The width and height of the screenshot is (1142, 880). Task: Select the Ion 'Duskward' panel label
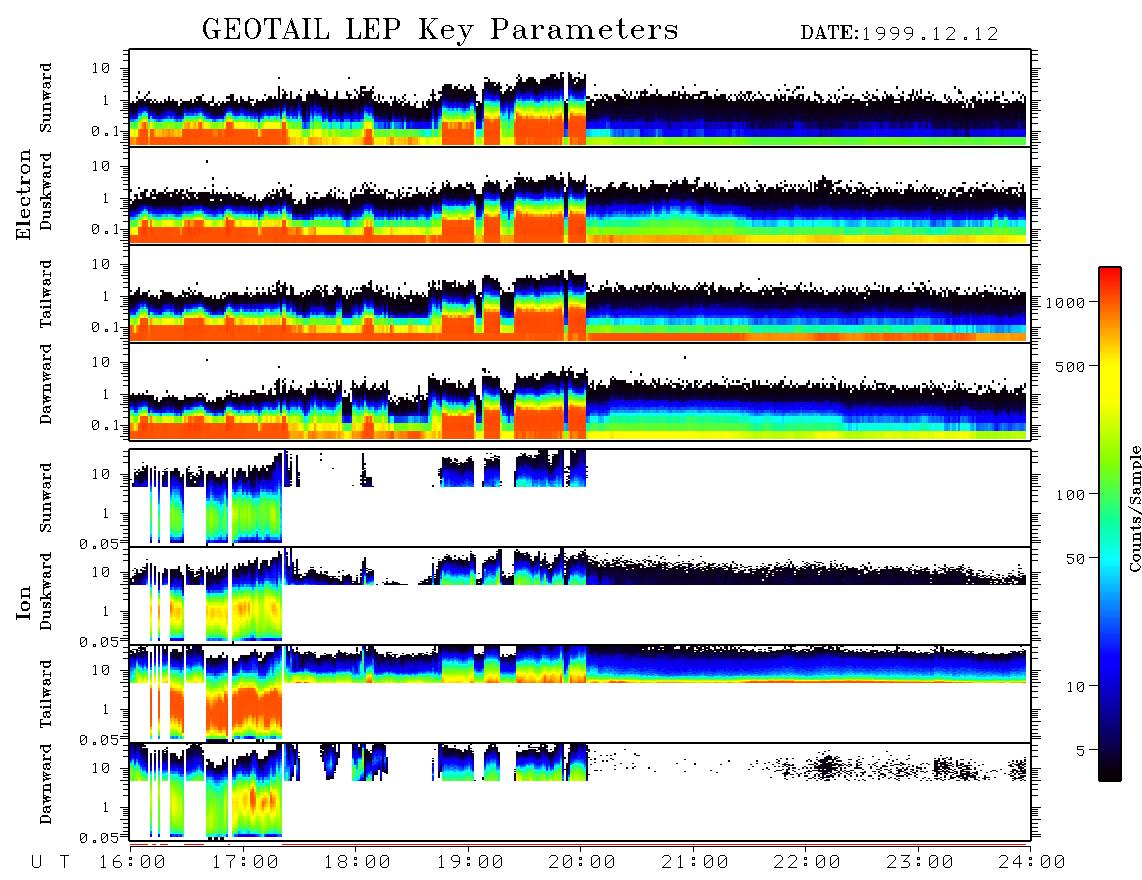46,592
